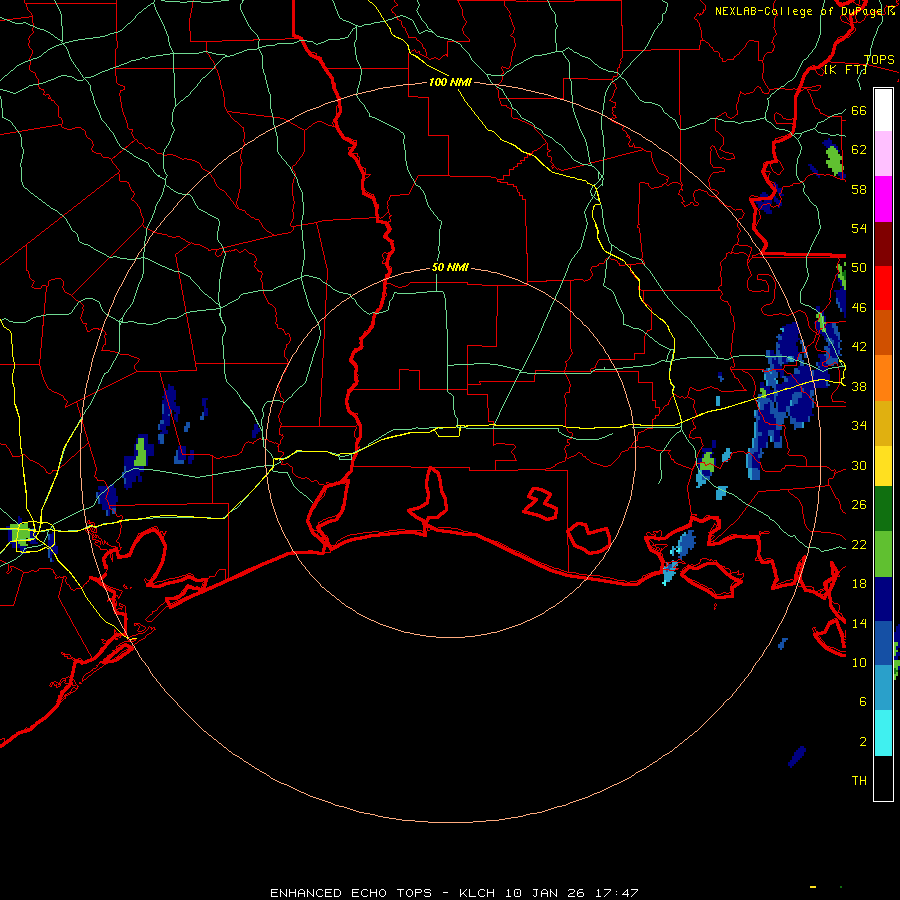The width and height of the screenshot is (900, 900).
Task: Click the dark green legend swatch
Action: click(x=883, y=509)
